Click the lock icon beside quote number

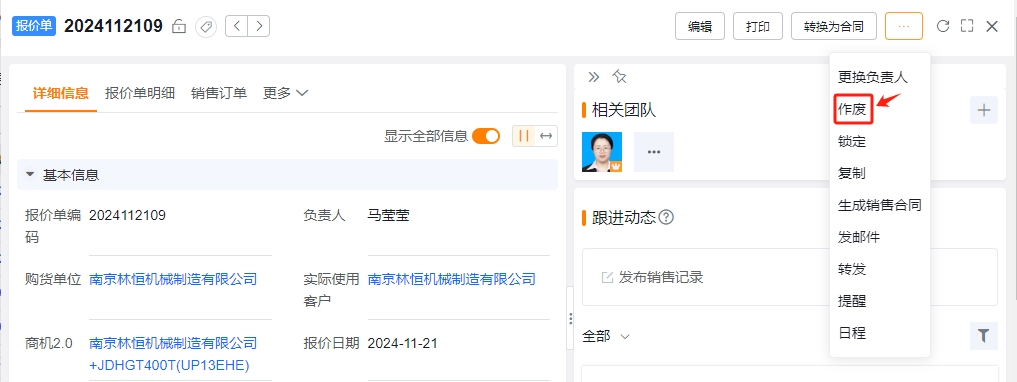179,27
